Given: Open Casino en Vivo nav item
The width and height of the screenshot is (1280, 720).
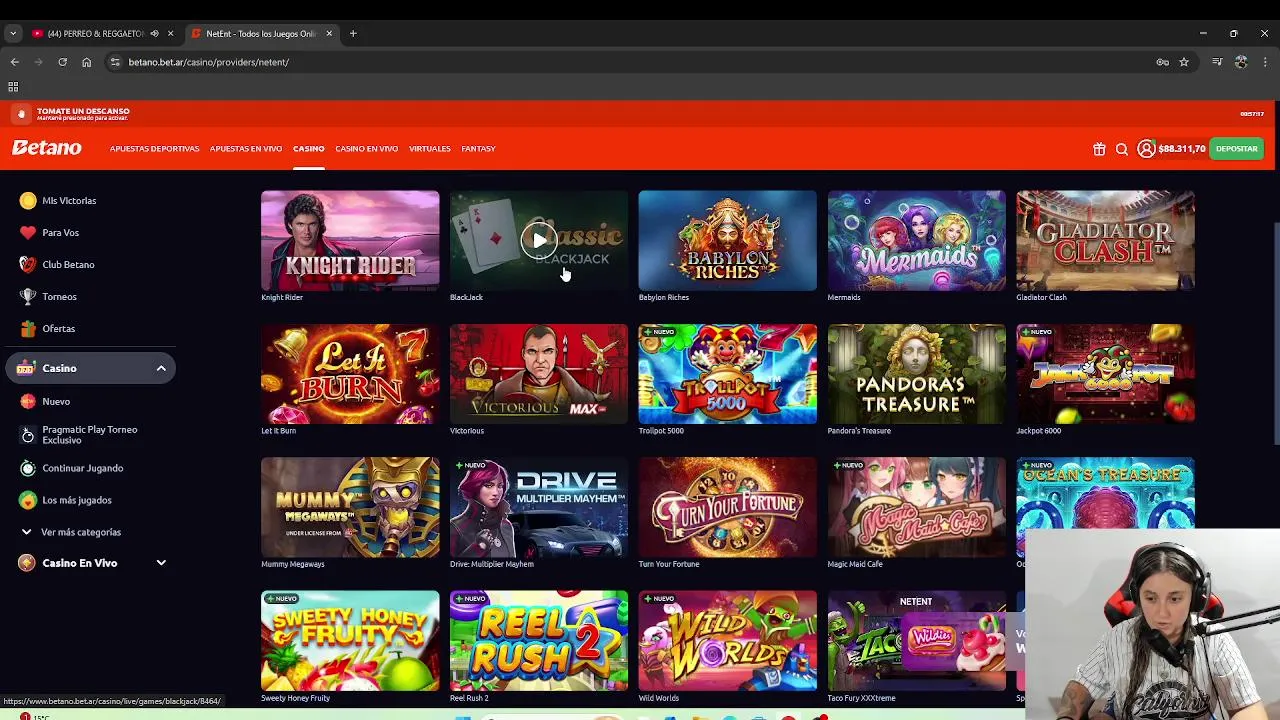Looking at the screenshot, I should [367, 149].
